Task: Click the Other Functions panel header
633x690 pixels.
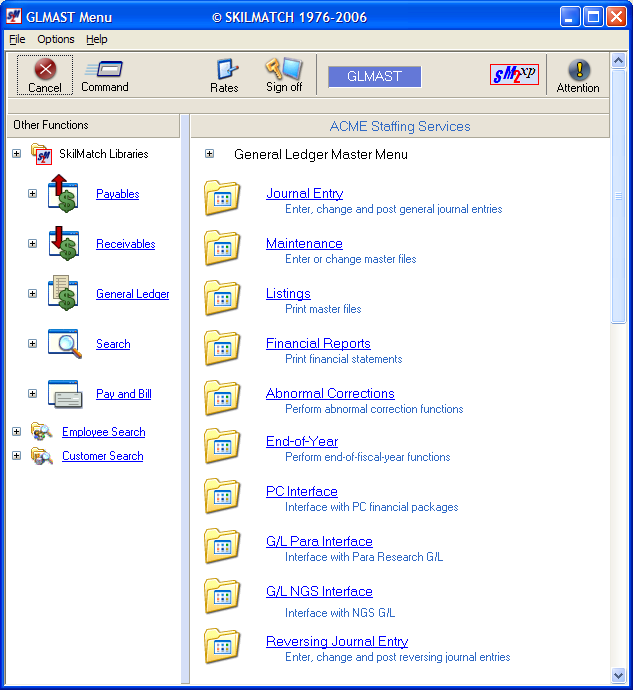Action: [93, 125]
